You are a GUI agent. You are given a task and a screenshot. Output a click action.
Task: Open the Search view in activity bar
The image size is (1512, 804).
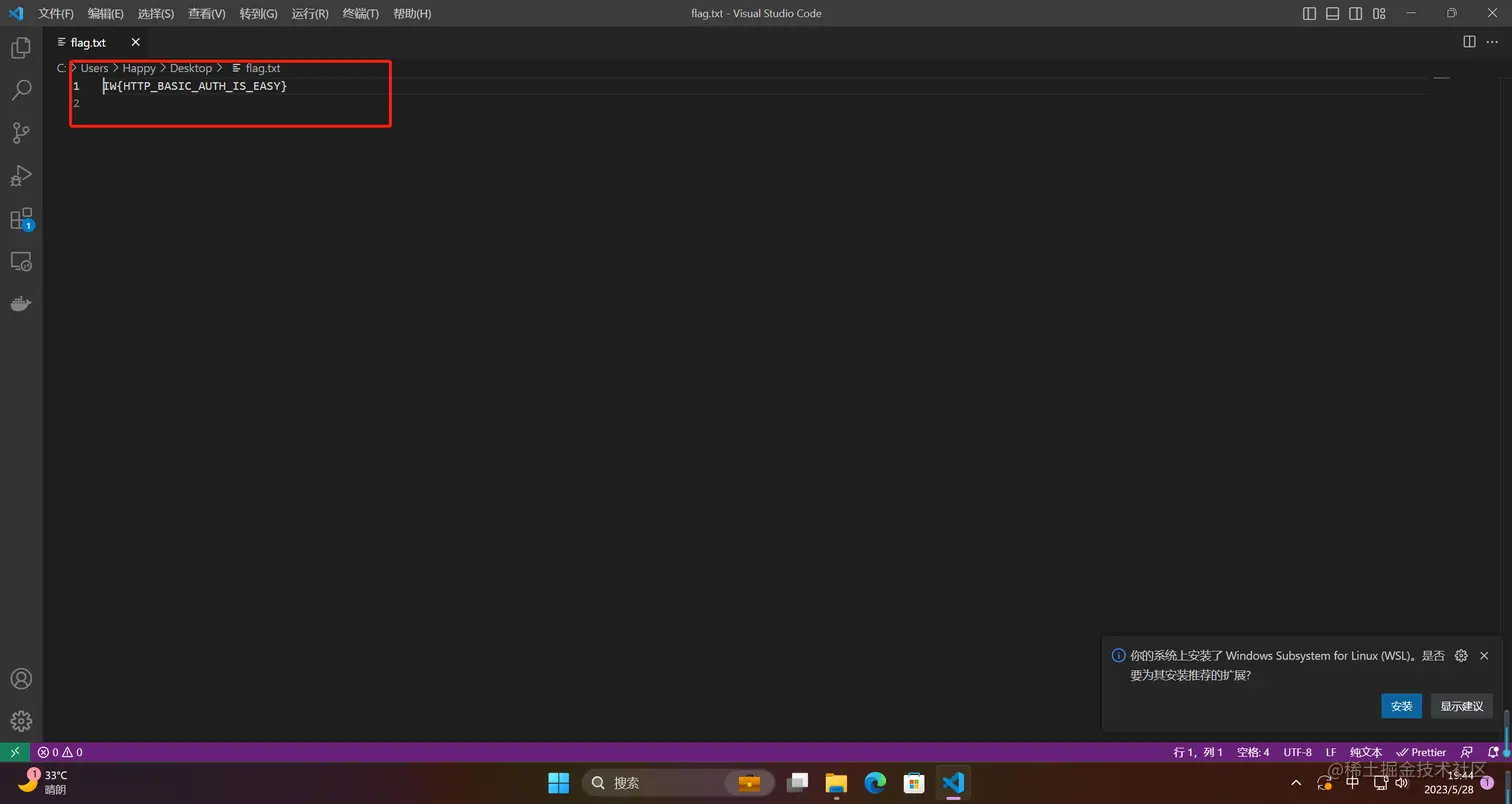click(x=21, y=90)
